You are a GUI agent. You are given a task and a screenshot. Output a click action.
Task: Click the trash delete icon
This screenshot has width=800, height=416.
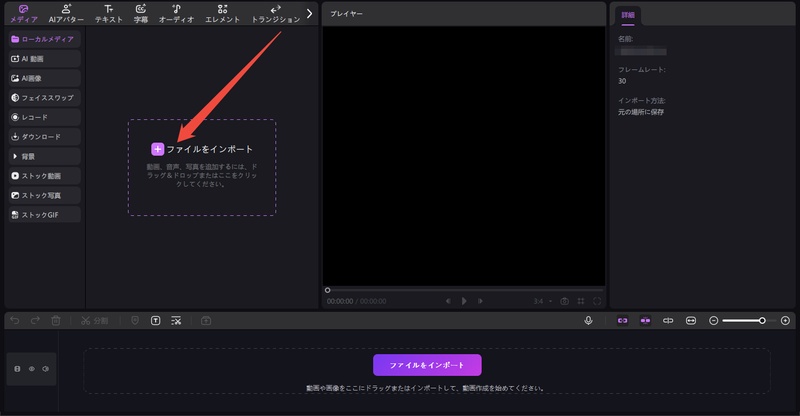pyautogui.click(x=56, y=321)
